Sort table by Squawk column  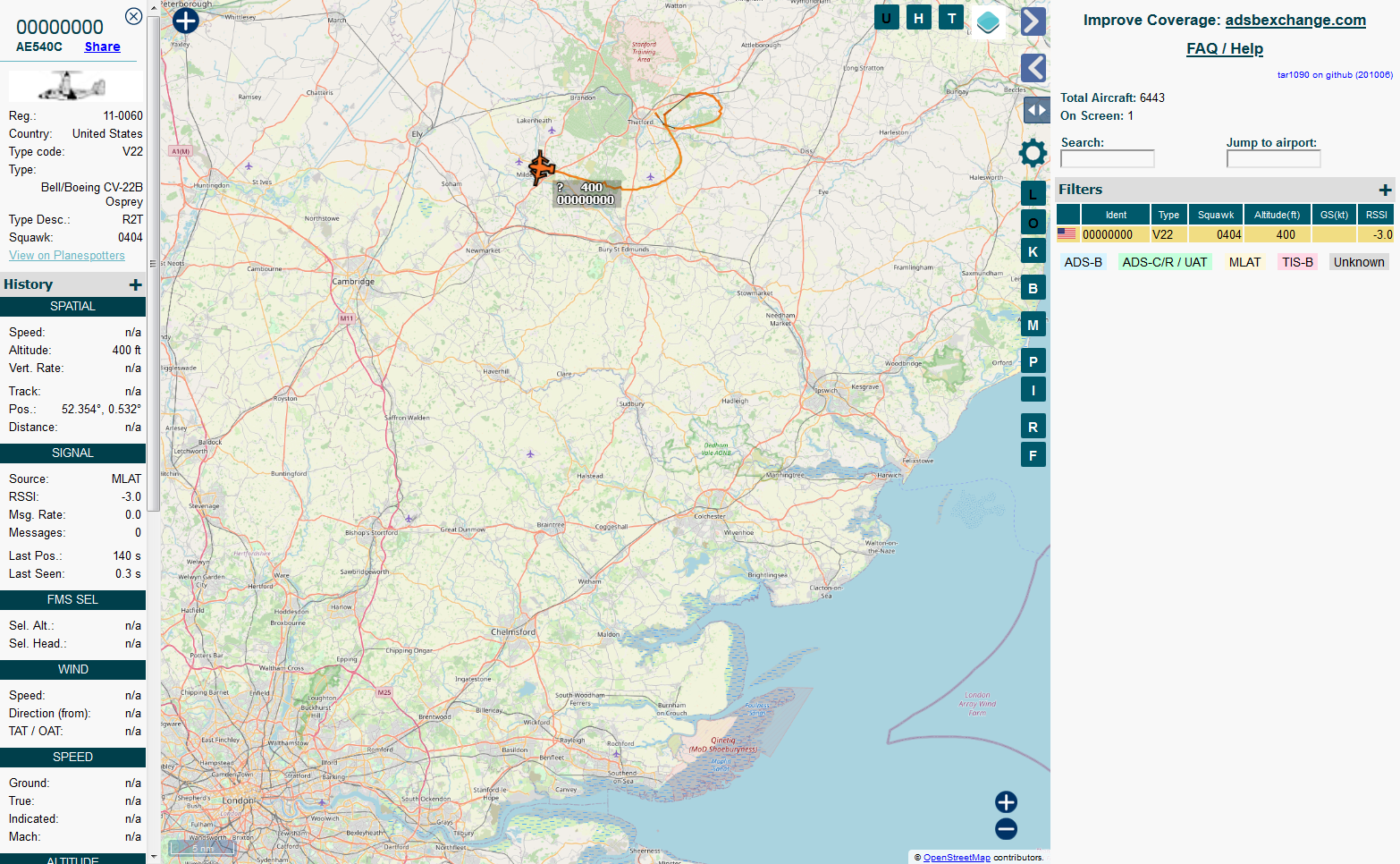(1216, 215)
